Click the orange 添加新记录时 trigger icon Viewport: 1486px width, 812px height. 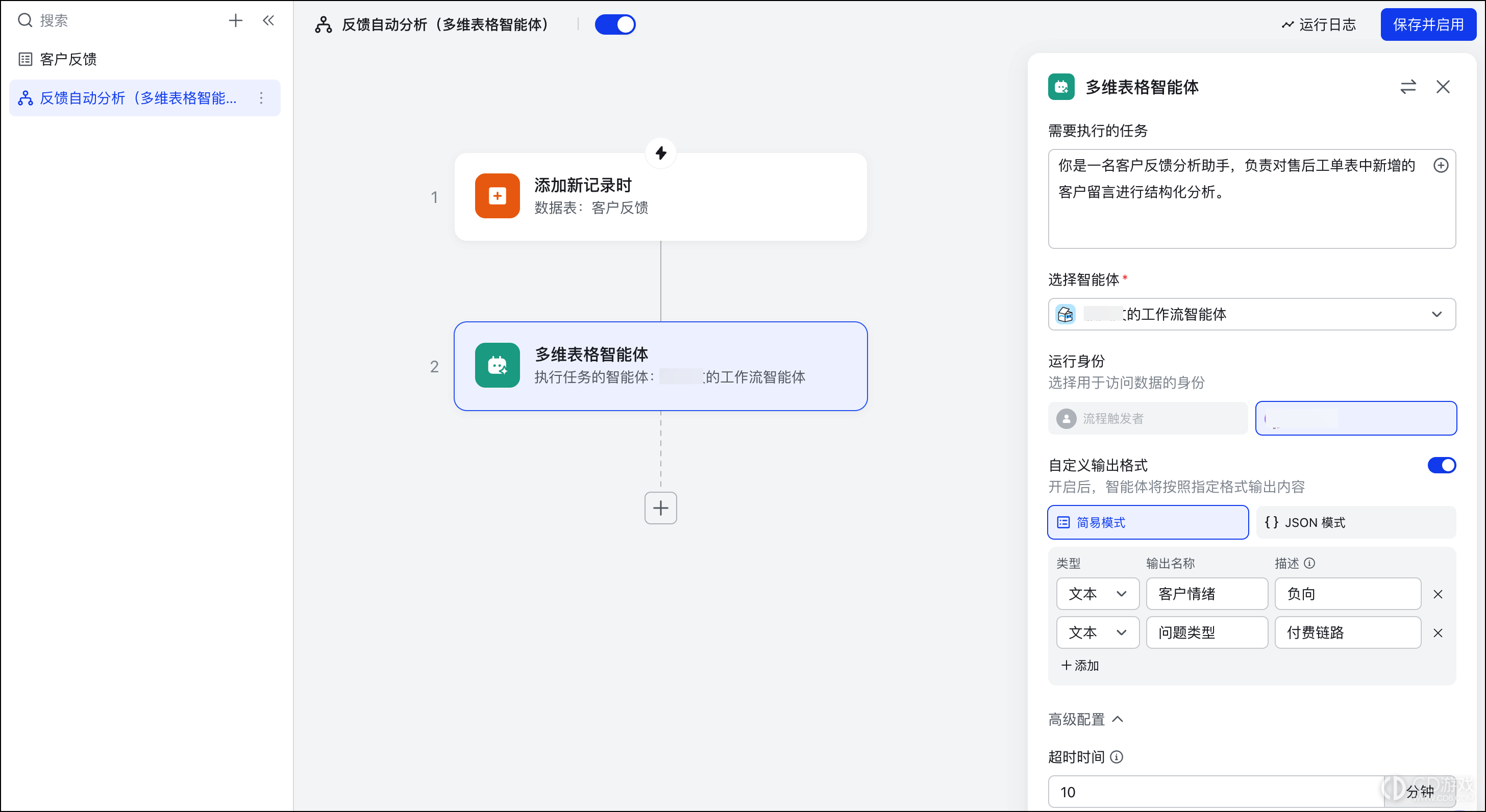(497, 196)
